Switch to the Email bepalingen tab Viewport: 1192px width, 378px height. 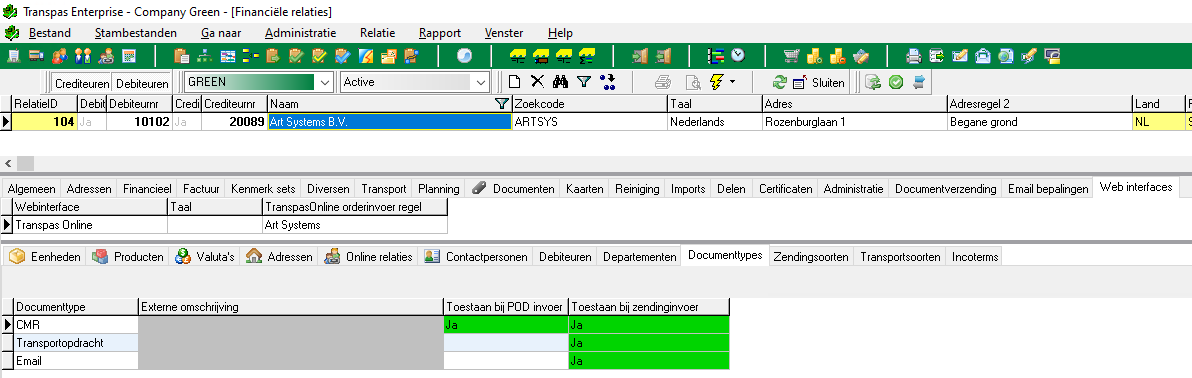1048,189
